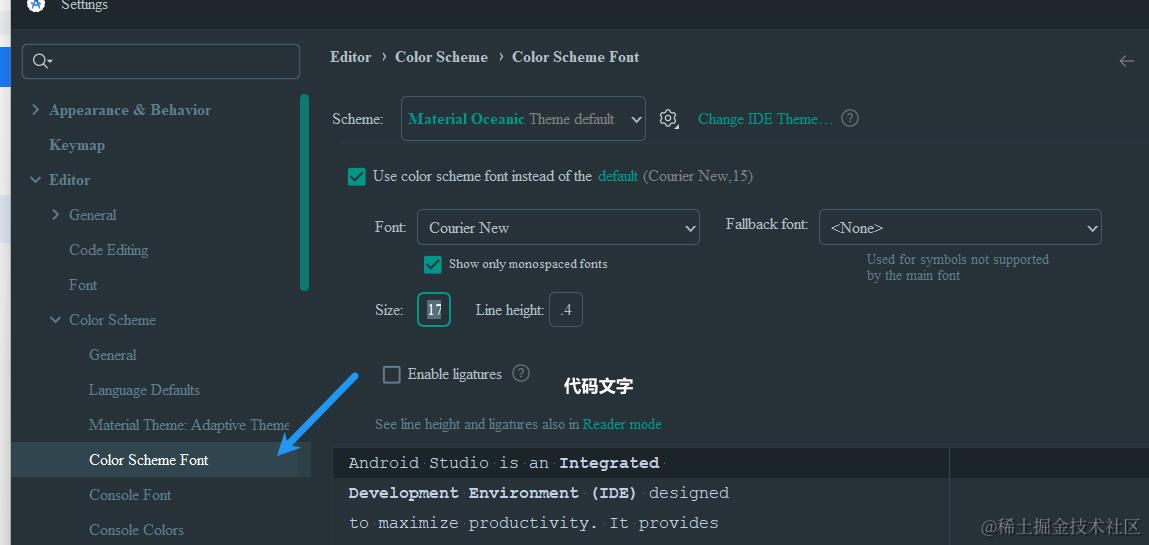Click the search magnifier icon in settings search

[42, 62]
